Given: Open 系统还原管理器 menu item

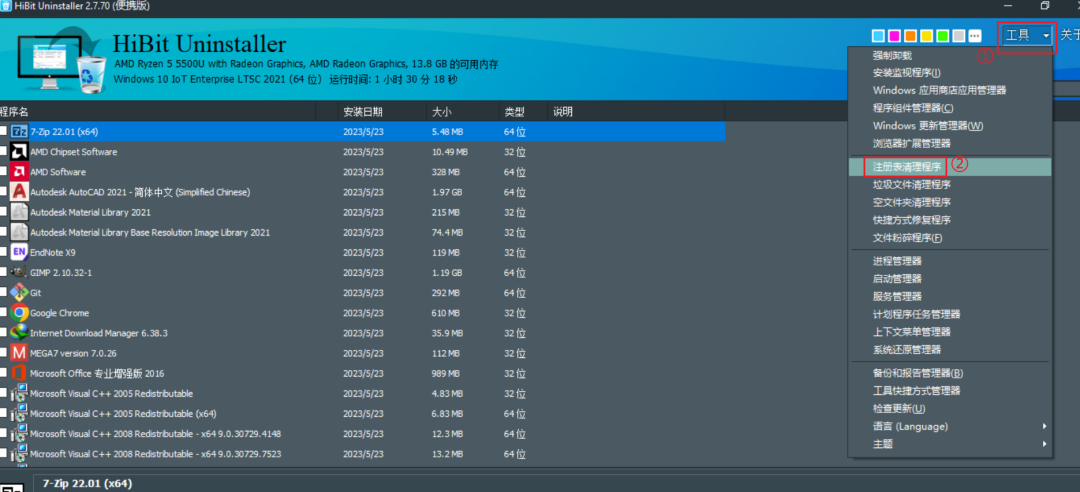Looking at the screenshot, I should tap(950, 350).
